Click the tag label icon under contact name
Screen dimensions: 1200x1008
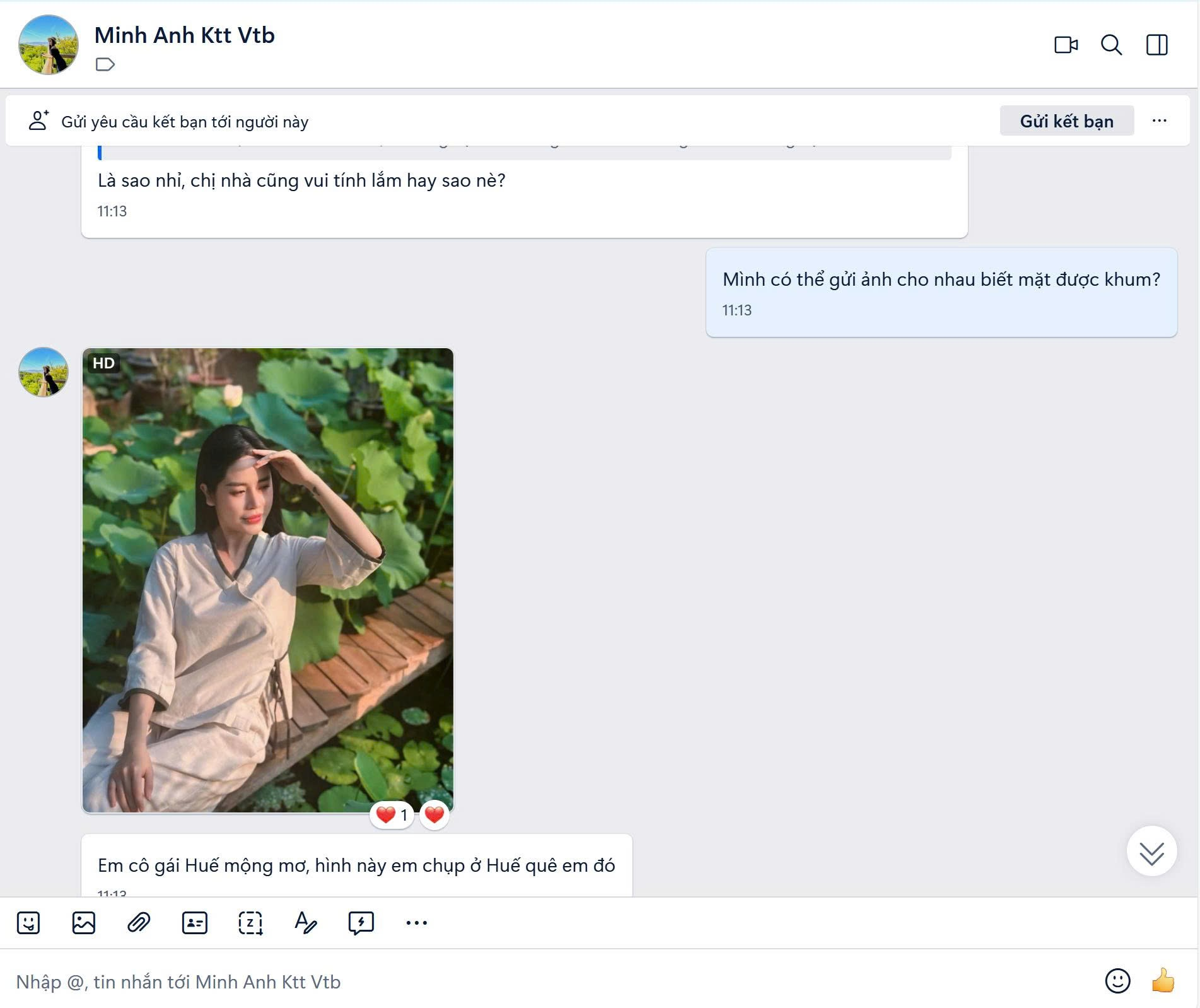105,64
